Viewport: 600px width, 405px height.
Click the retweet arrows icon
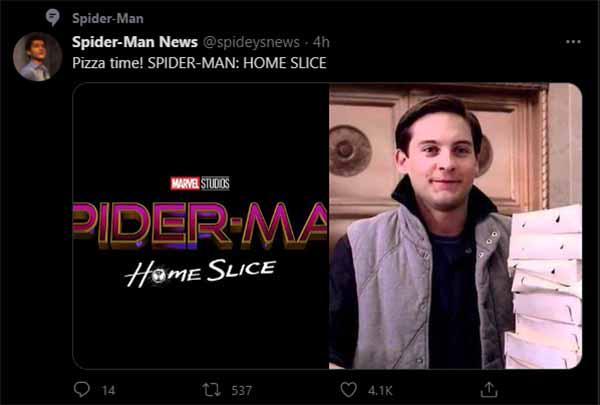[x=211, y=390]
